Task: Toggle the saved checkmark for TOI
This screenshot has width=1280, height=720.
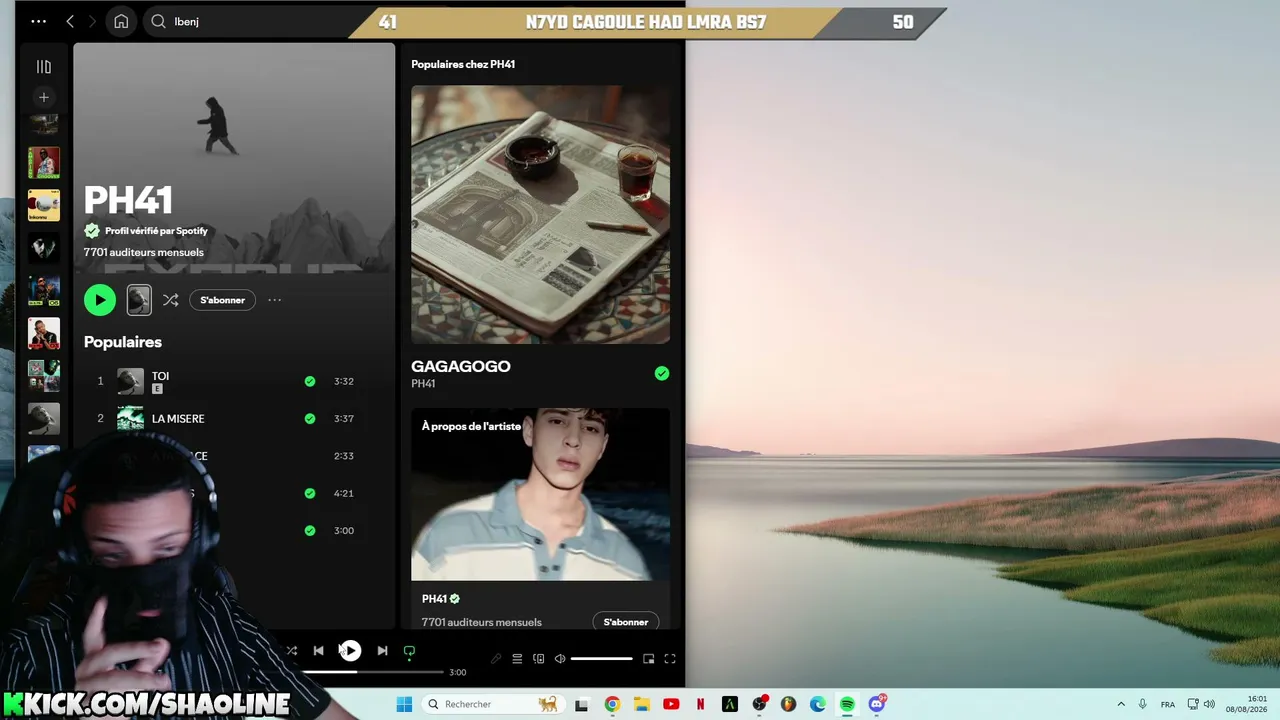Action: pyautogui.click(x=310, y=381)
